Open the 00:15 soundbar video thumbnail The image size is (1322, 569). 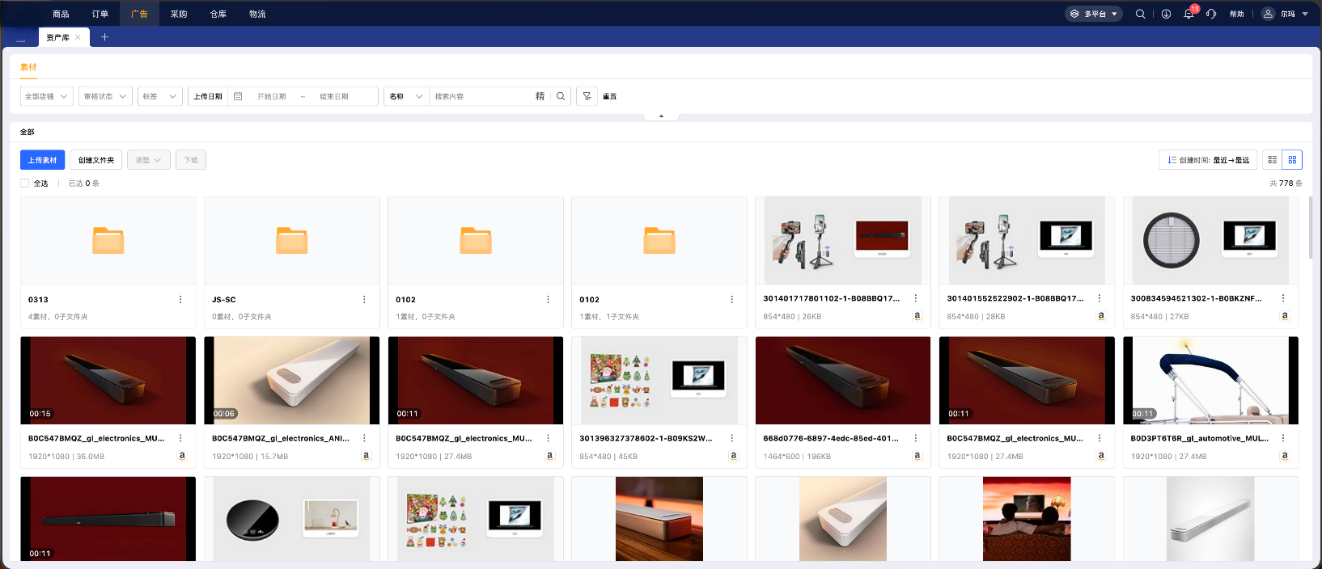point(108,380)
